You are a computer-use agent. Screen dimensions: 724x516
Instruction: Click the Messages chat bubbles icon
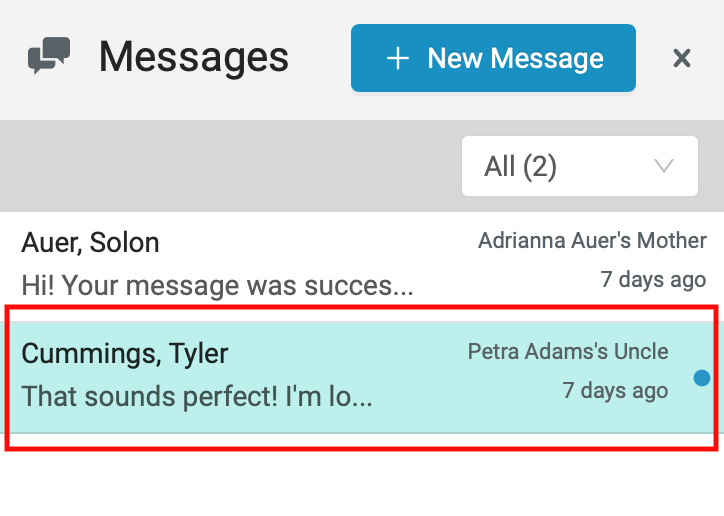pyautogui.click(x=49, y=55)
